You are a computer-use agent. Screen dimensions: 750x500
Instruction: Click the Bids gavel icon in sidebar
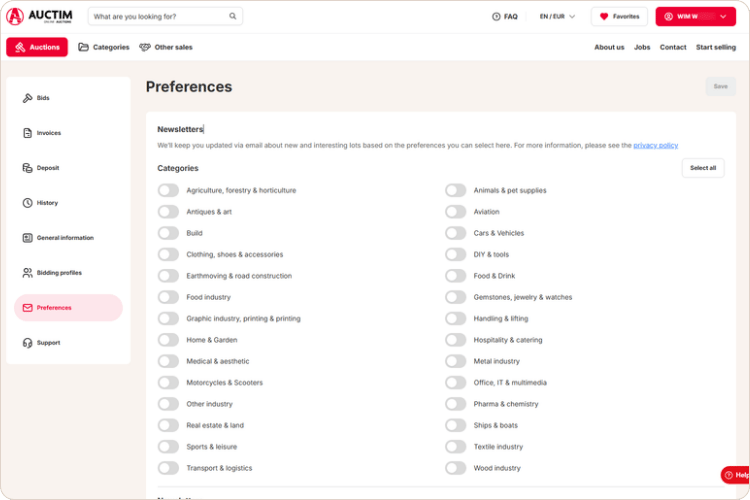pyautogui.click(x=27, y=98)
